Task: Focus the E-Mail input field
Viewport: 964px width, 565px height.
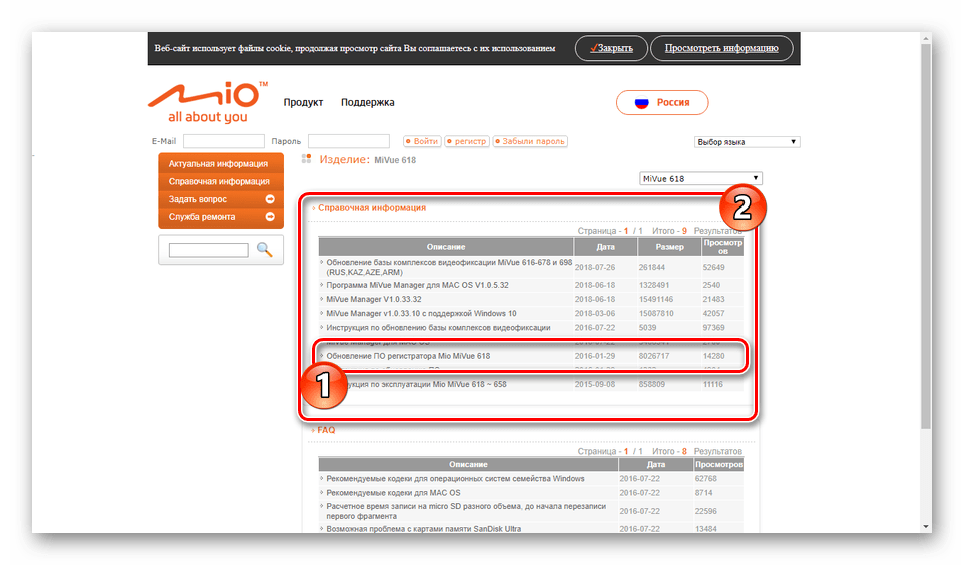Action: (223, 142)
